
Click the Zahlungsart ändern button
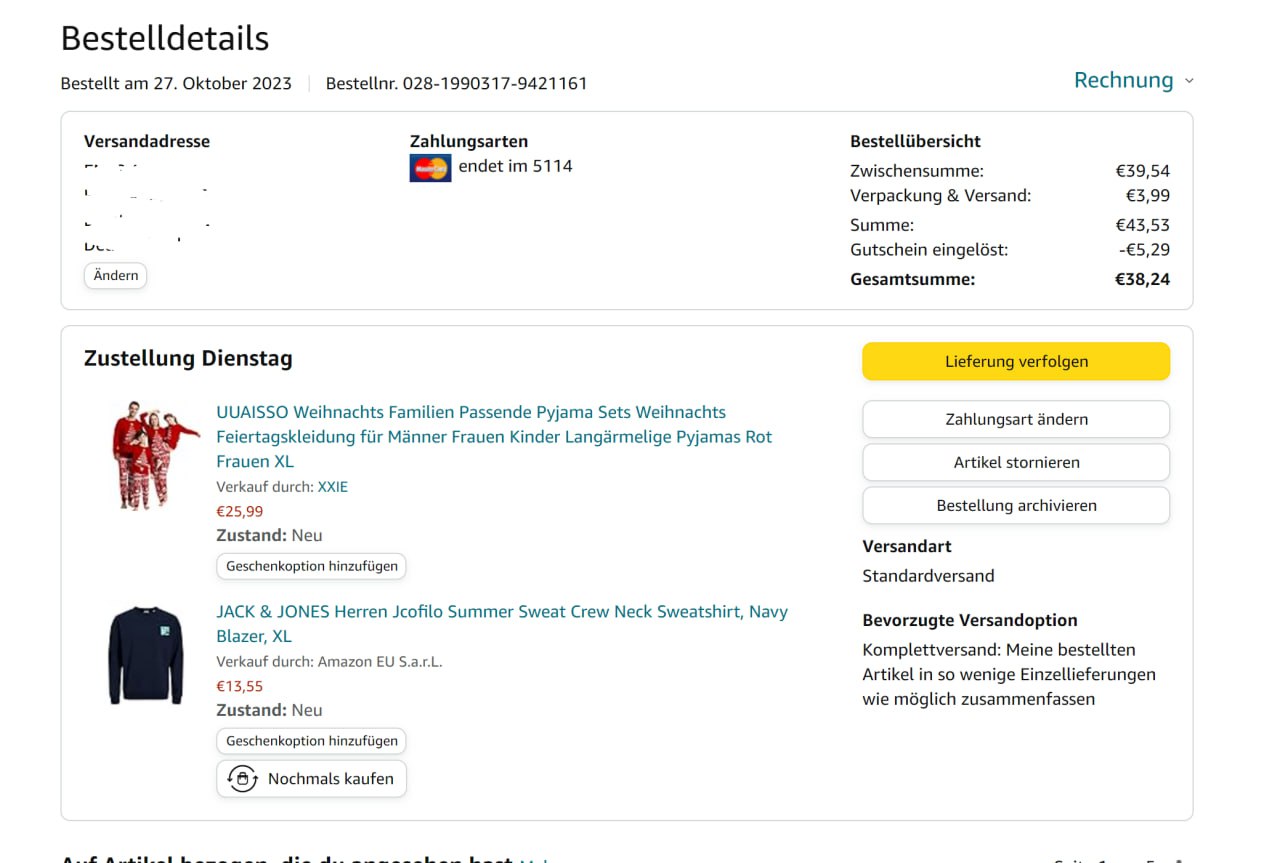[x=1016, y=420]
